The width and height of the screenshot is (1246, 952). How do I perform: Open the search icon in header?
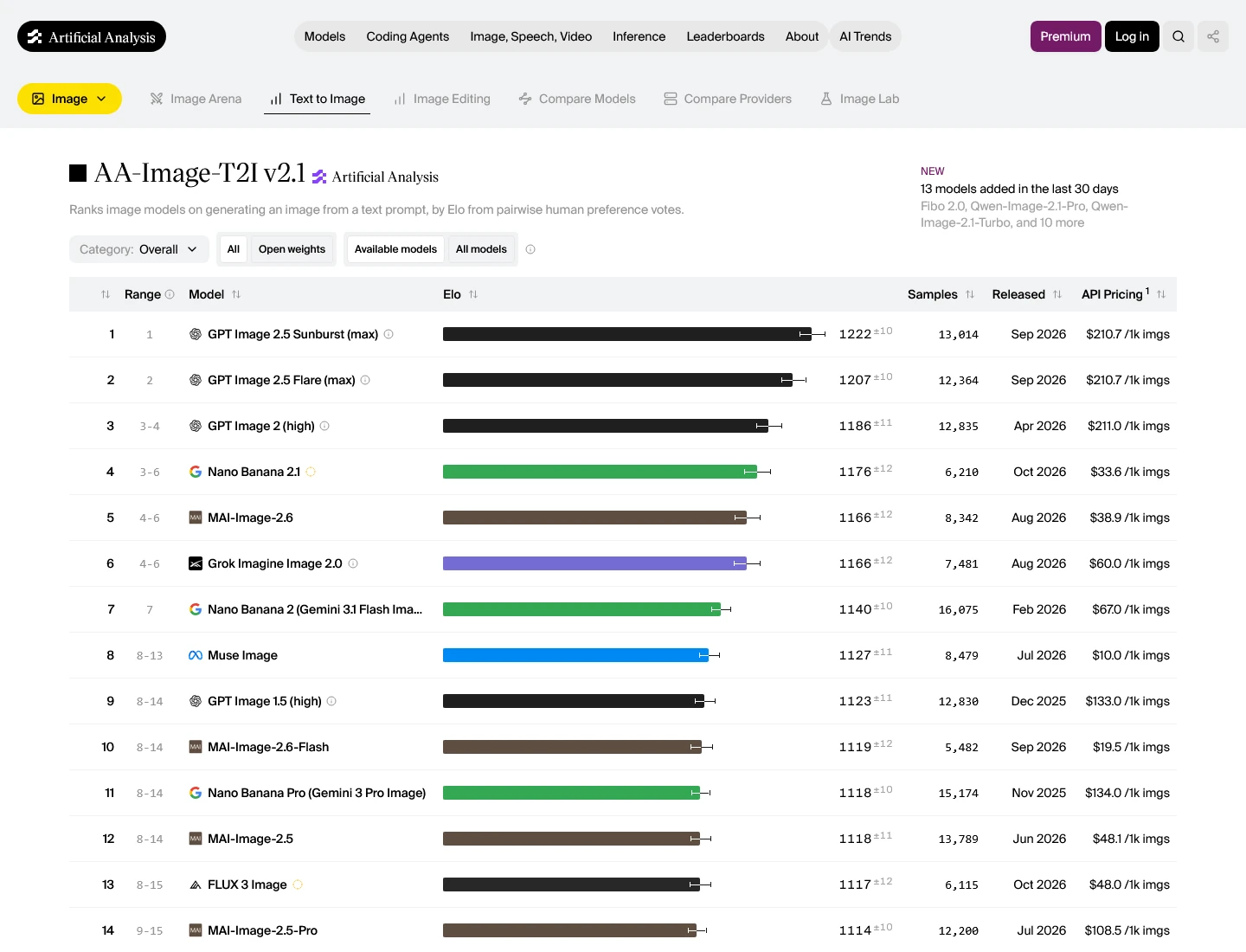pos(1179,36)
